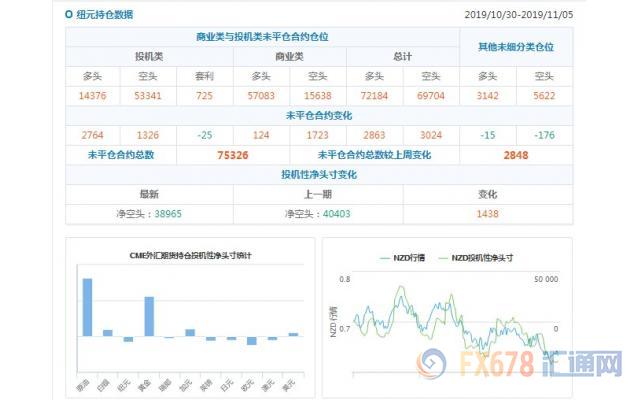Click the 商业类 column group header
The width and height of the screenshot is (640, 400).
pyautogui.click(x=289, y=56)
